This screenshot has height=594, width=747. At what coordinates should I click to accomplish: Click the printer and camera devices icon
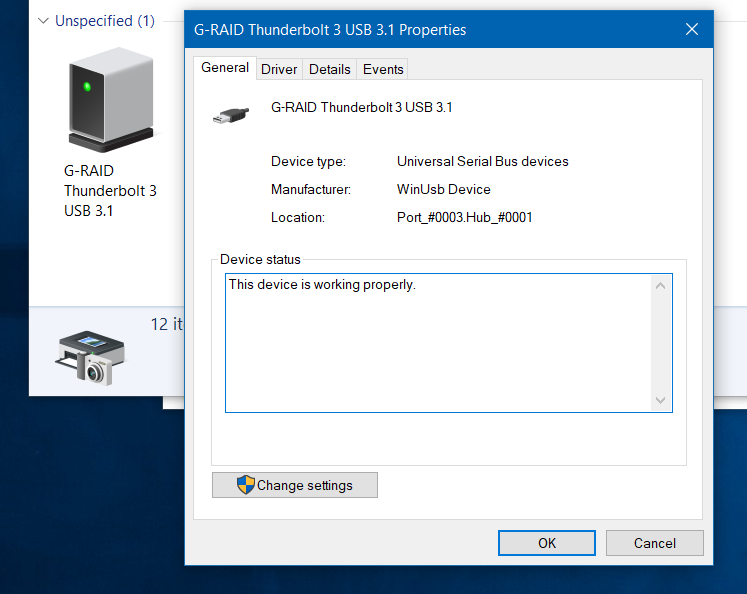coord(91,358)
